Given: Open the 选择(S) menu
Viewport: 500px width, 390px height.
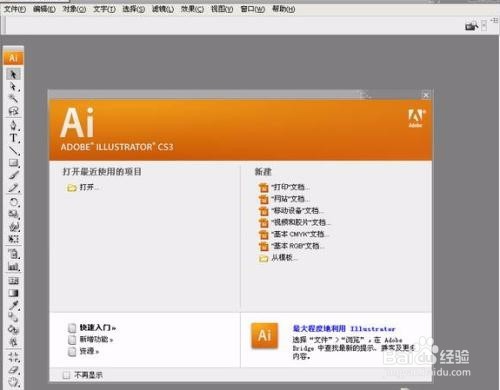Looking at the screenshot, I should 133,9.
